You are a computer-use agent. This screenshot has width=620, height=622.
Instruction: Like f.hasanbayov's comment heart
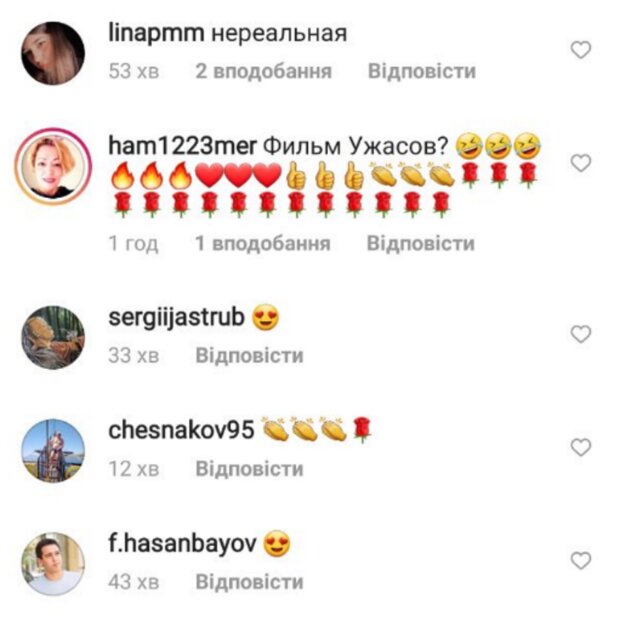(x=581, y=561)
